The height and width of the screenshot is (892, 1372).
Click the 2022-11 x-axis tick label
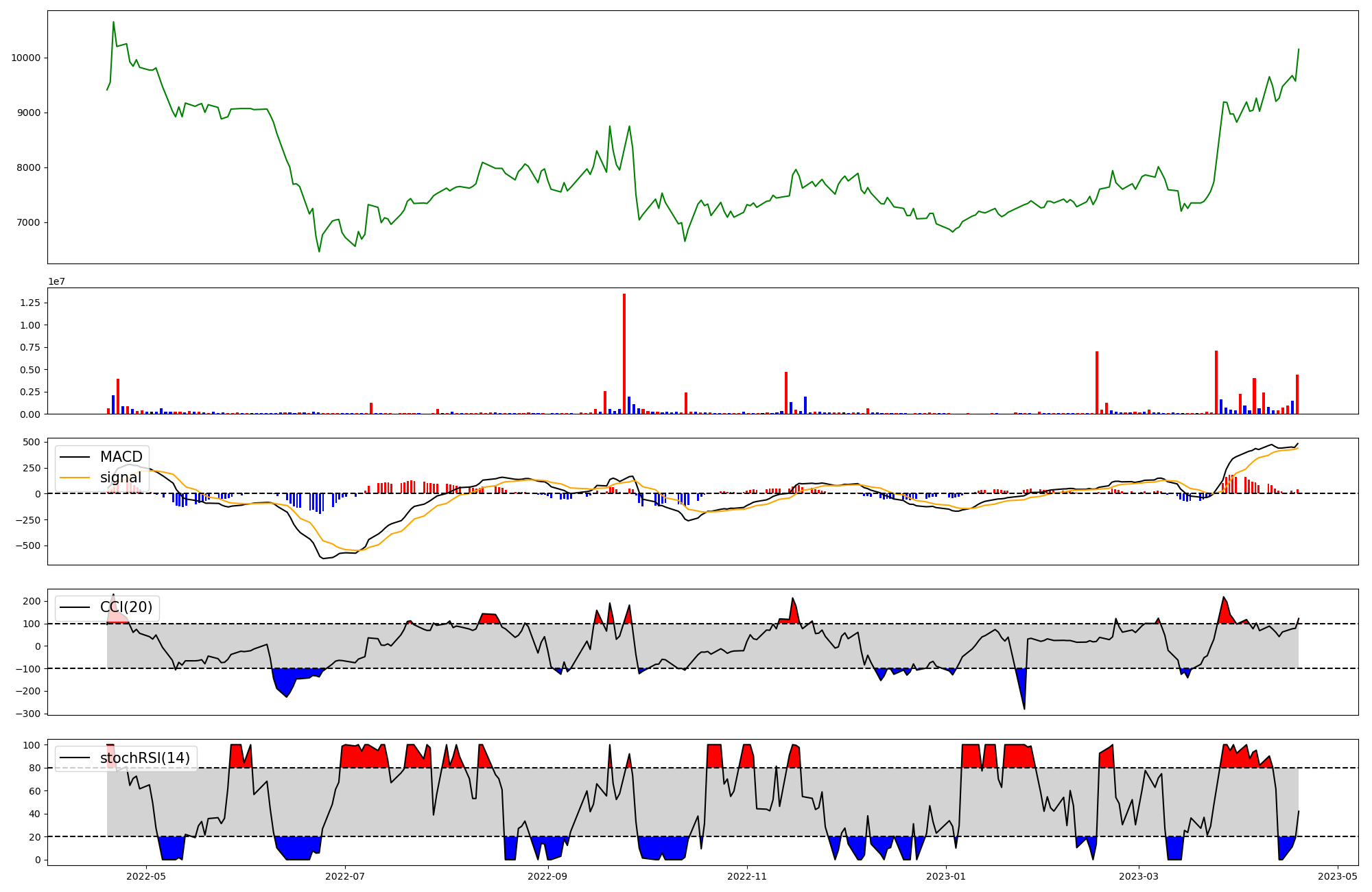[747, 876]
